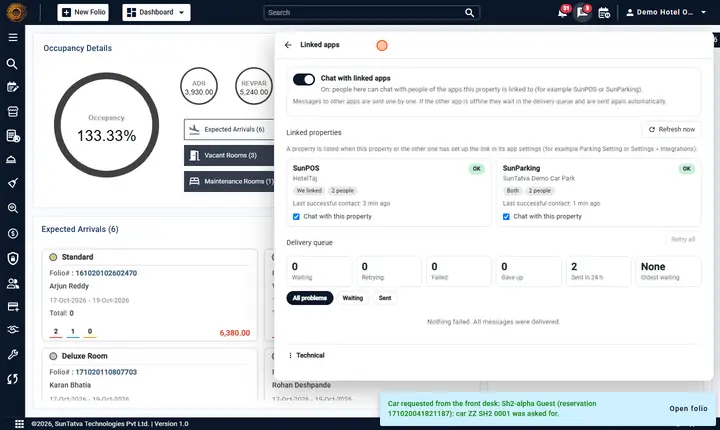720x430 pixels.
Task: Click the sidebar search magnifier icon
Action: (12, 64)
